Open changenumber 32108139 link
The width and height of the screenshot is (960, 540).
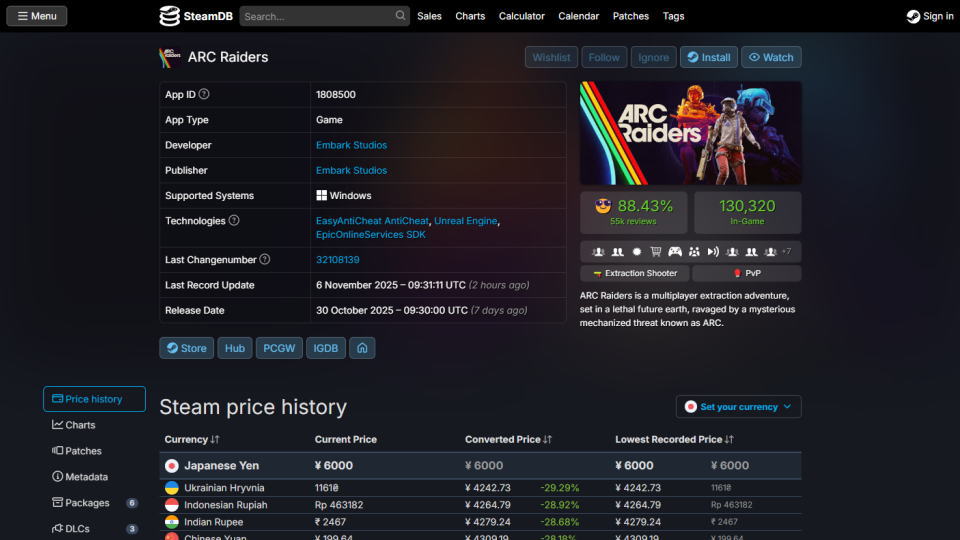click(x=337, y=260)
